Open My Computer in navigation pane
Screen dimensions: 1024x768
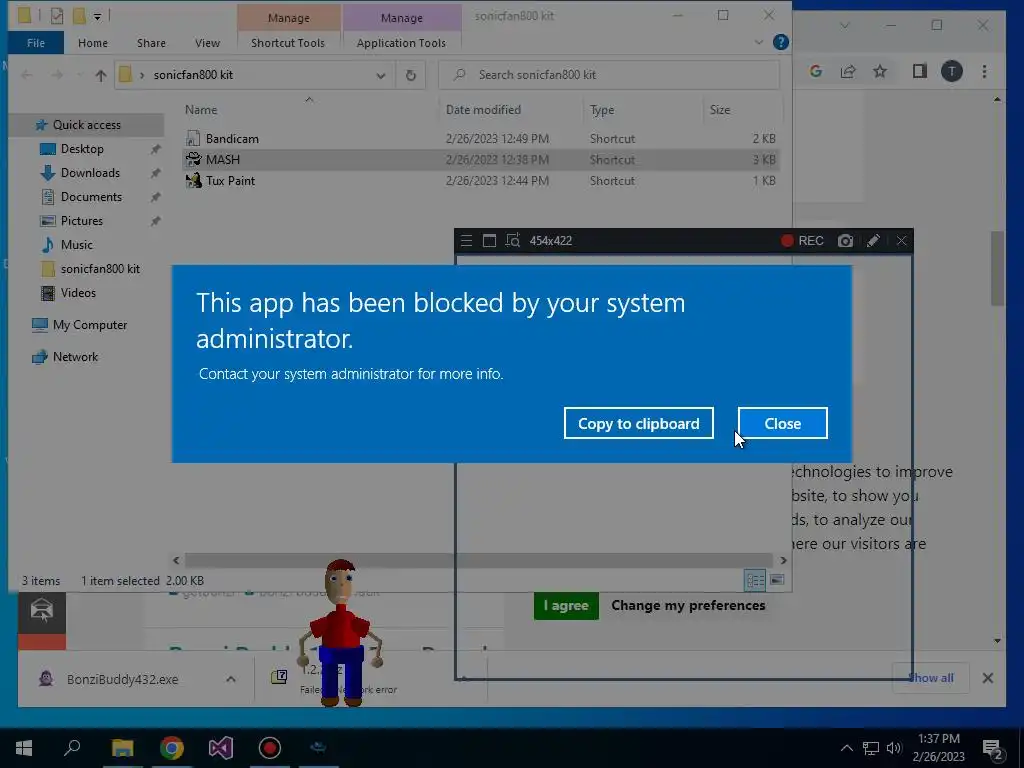(x=89, y=325)
